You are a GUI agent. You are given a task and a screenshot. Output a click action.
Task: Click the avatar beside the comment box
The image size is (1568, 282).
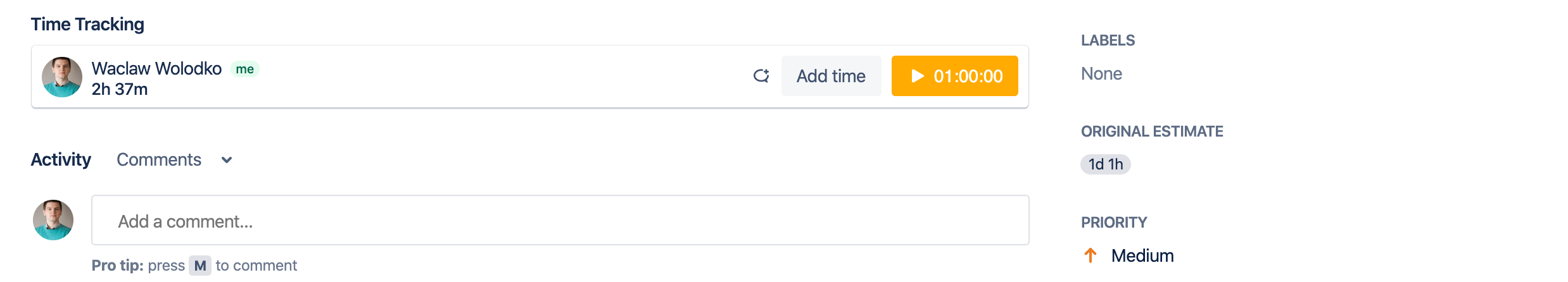53,220
